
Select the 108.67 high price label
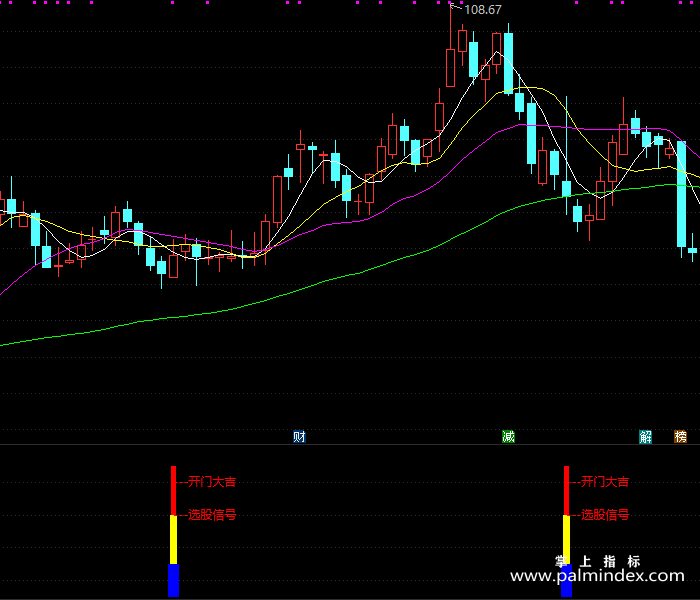click(x=483, y=10)
